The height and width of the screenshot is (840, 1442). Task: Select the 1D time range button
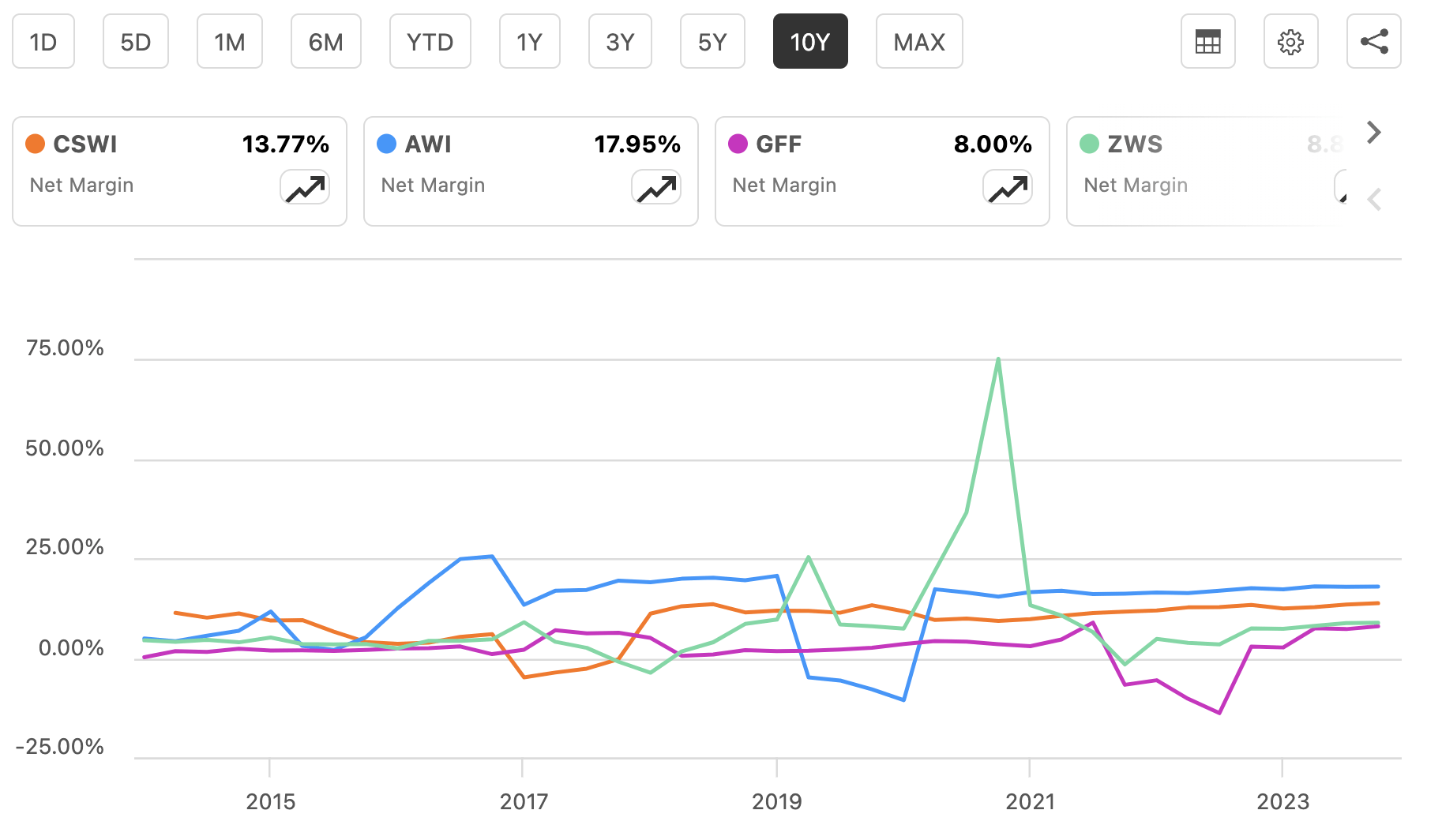pos(43,41)
